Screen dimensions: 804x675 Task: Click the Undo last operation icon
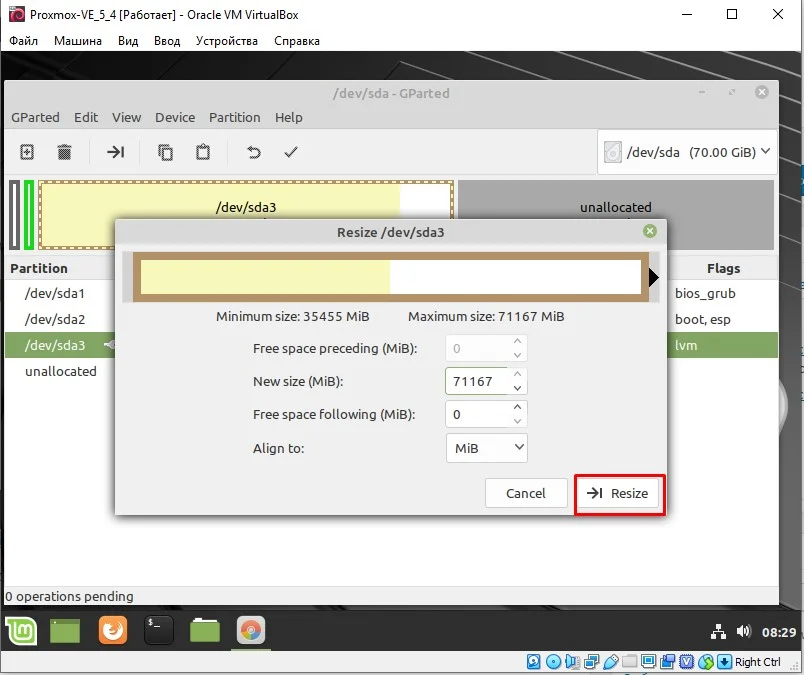click(x=254, y=152)
